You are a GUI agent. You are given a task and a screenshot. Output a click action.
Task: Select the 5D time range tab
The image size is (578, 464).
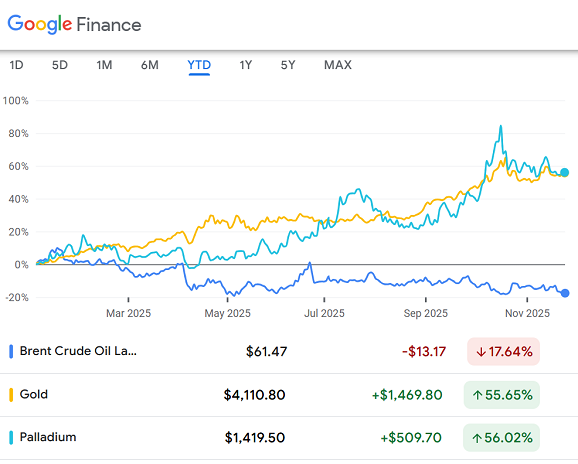(x=60, y=65)
